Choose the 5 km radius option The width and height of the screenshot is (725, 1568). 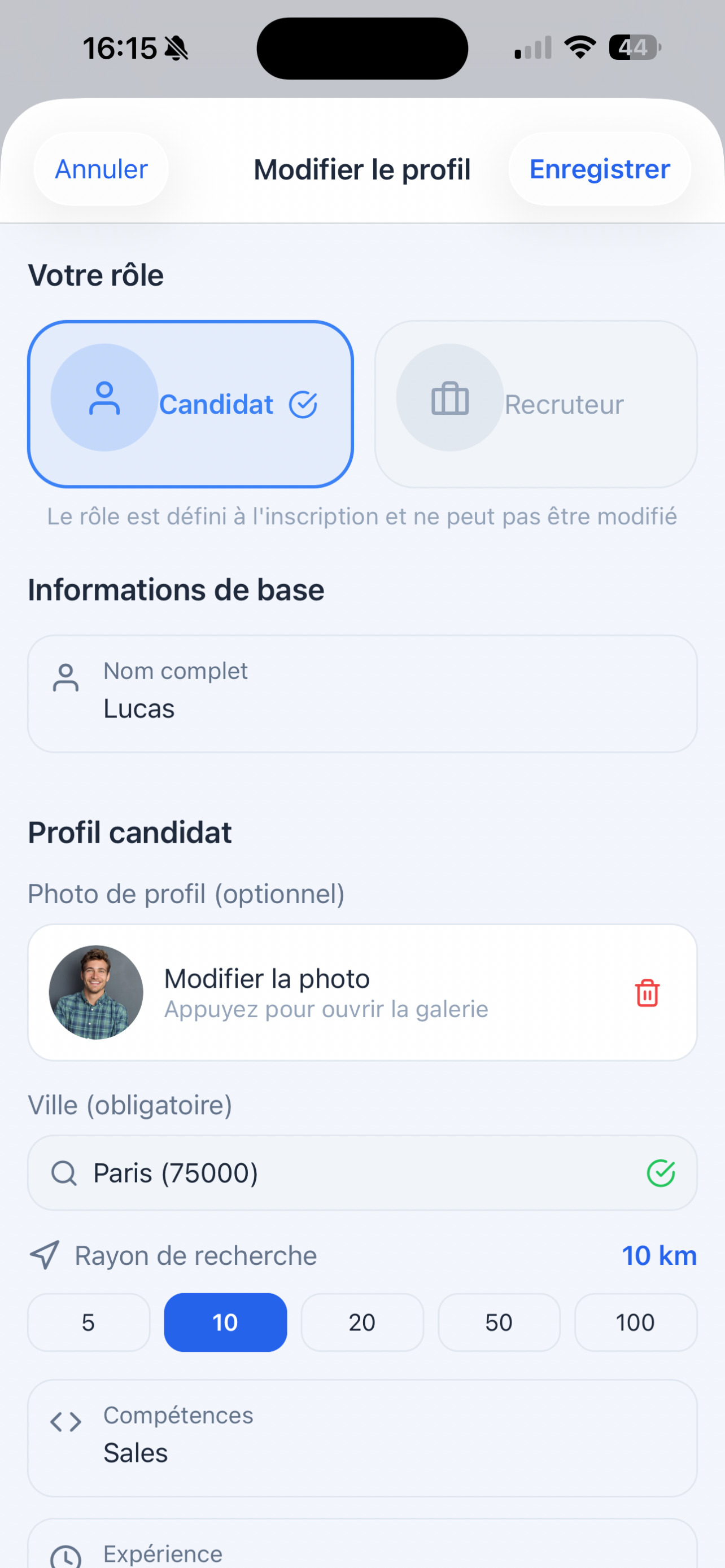[89, 1322]
